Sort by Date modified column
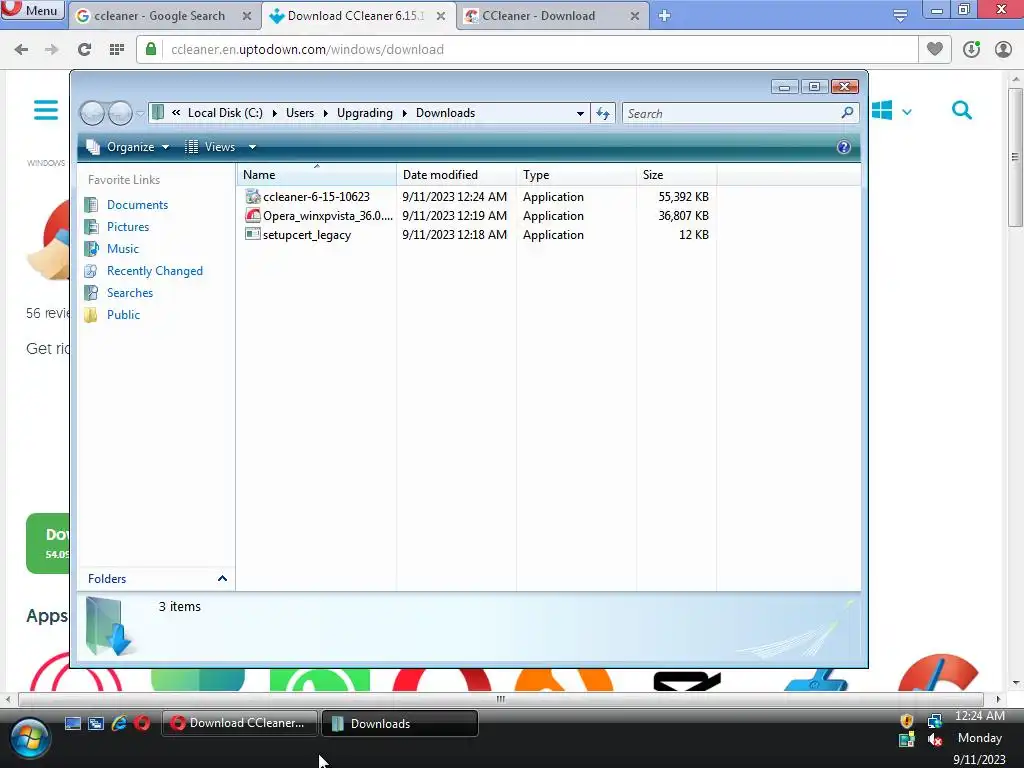This screenshot has width=1024, height=768. pos(456,174)
